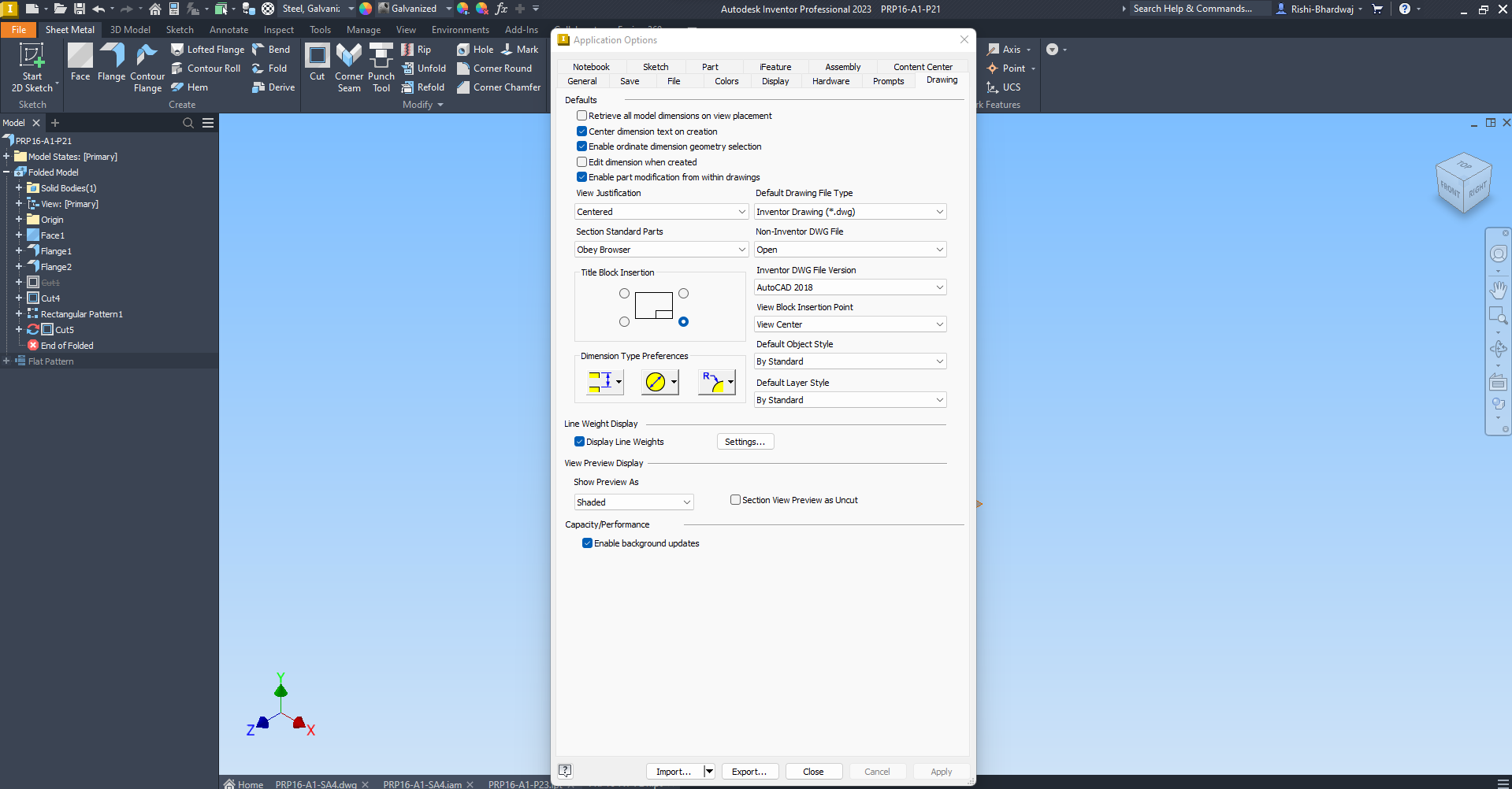Expand Flange1 in the model browser
Image resolution: width=1512 pixels, height=789 pixels.
click(19, 251)
